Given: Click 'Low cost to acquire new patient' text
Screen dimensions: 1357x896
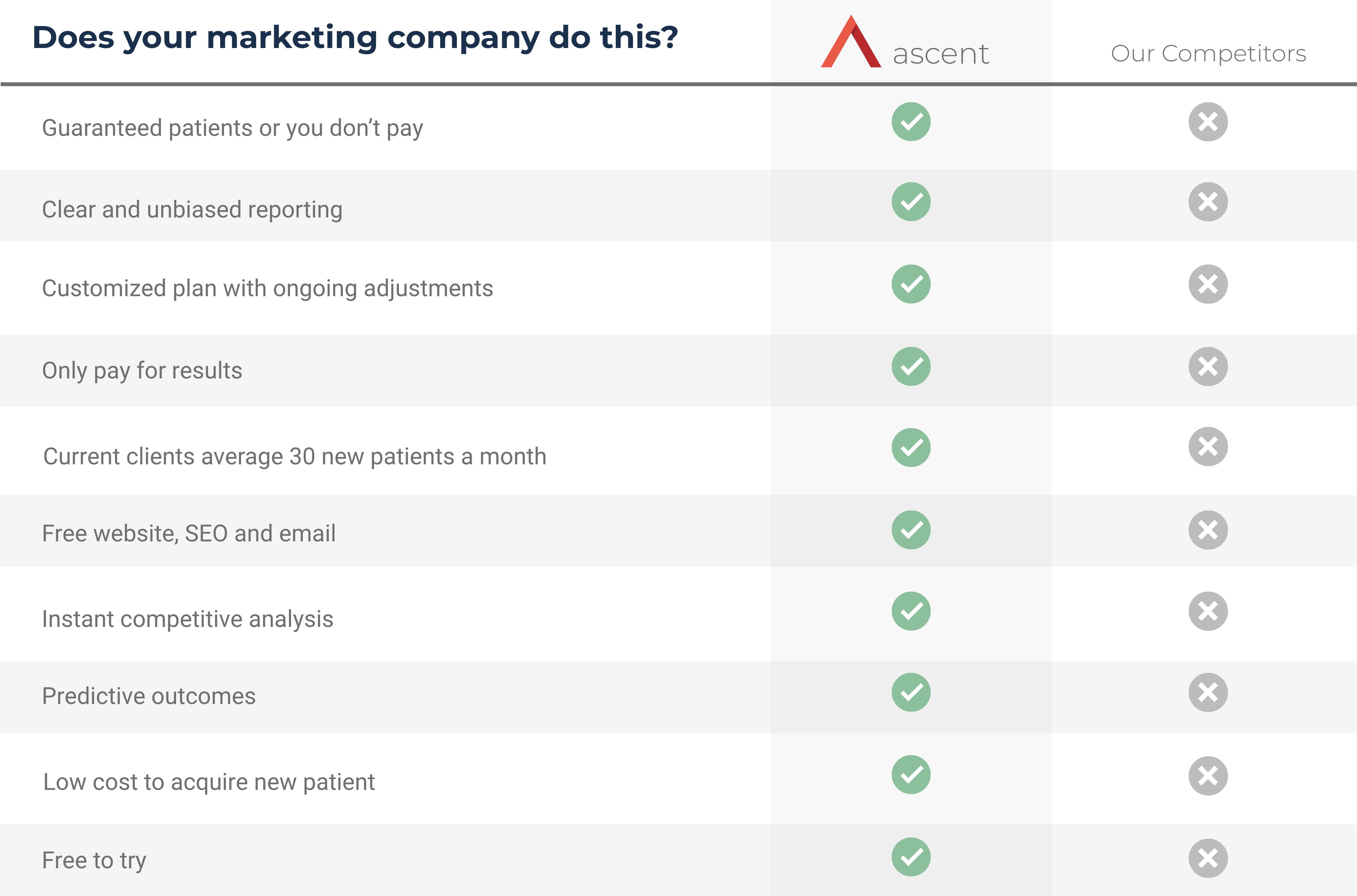Looking at the screenshot, I should tap(209, 782).
